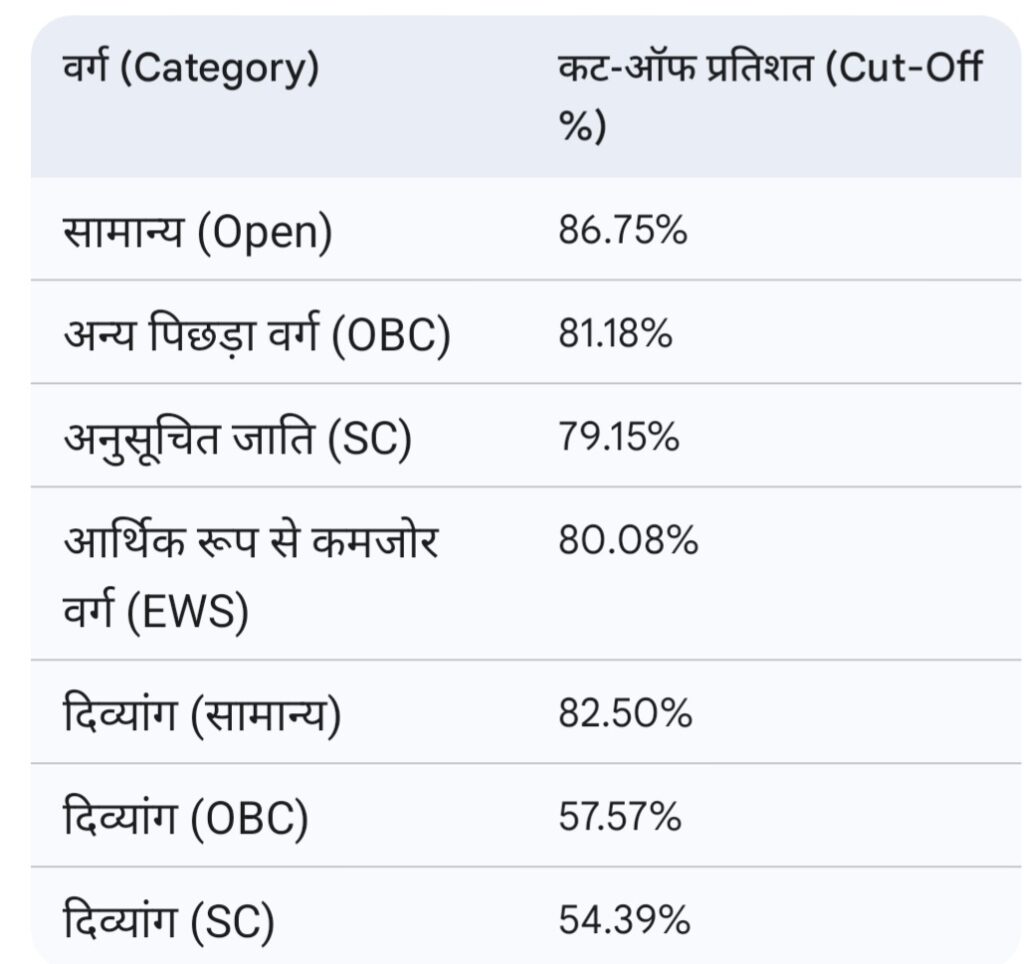Click the Hindi word वर्ग in header
Screen dimensions: 1024x964
85,70
